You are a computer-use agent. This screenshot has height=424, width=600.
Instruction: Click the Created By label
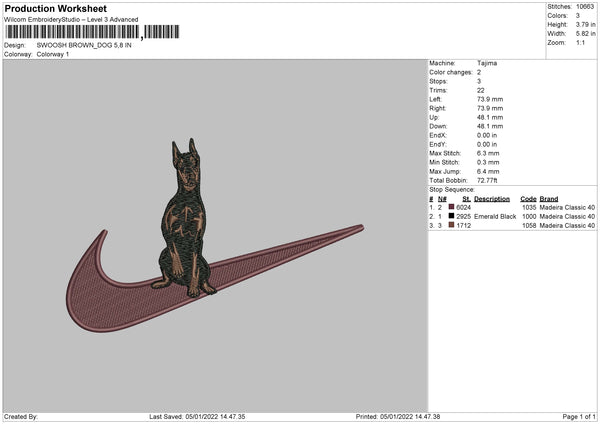tap(21, 416)
